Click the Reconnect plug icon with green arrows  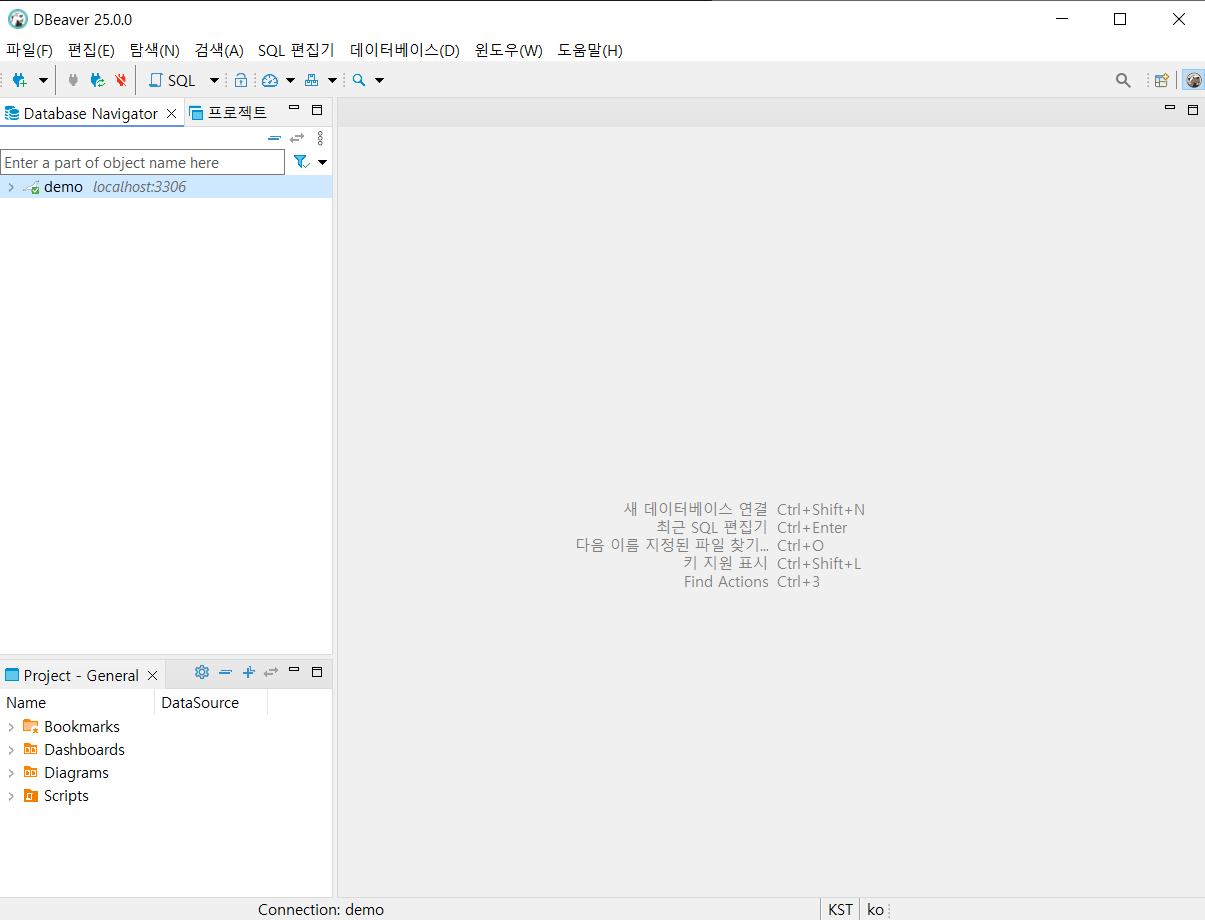pyautogui.click(x=97, y=80)
